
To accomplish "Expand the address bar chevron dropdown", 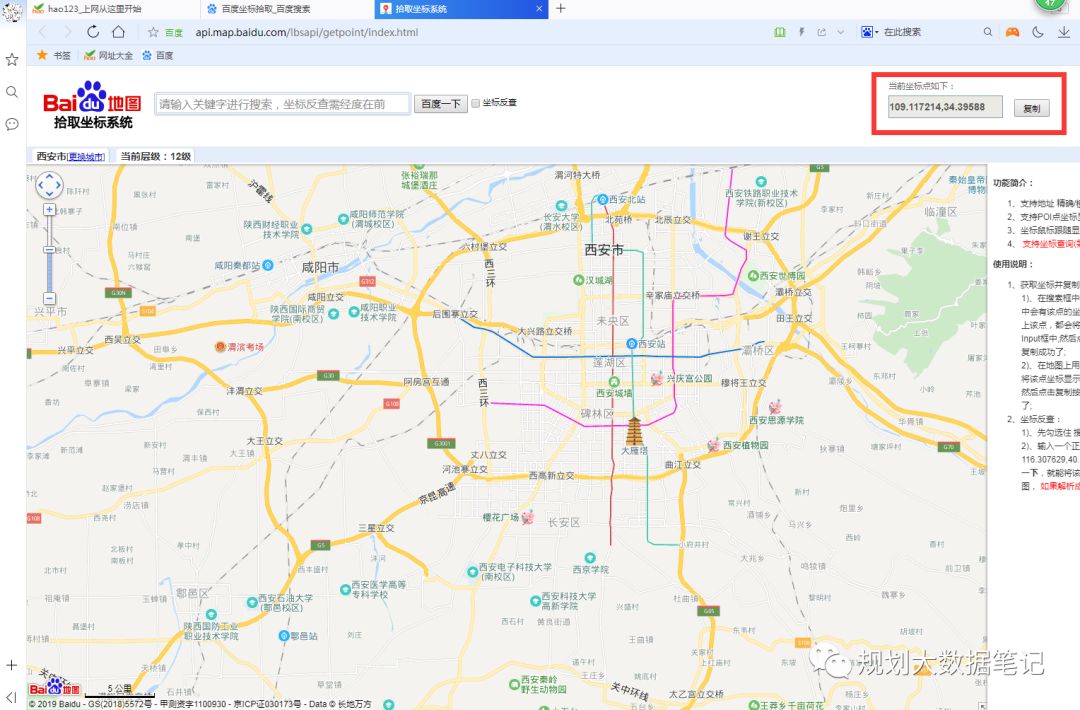I will tap(841, 32).
